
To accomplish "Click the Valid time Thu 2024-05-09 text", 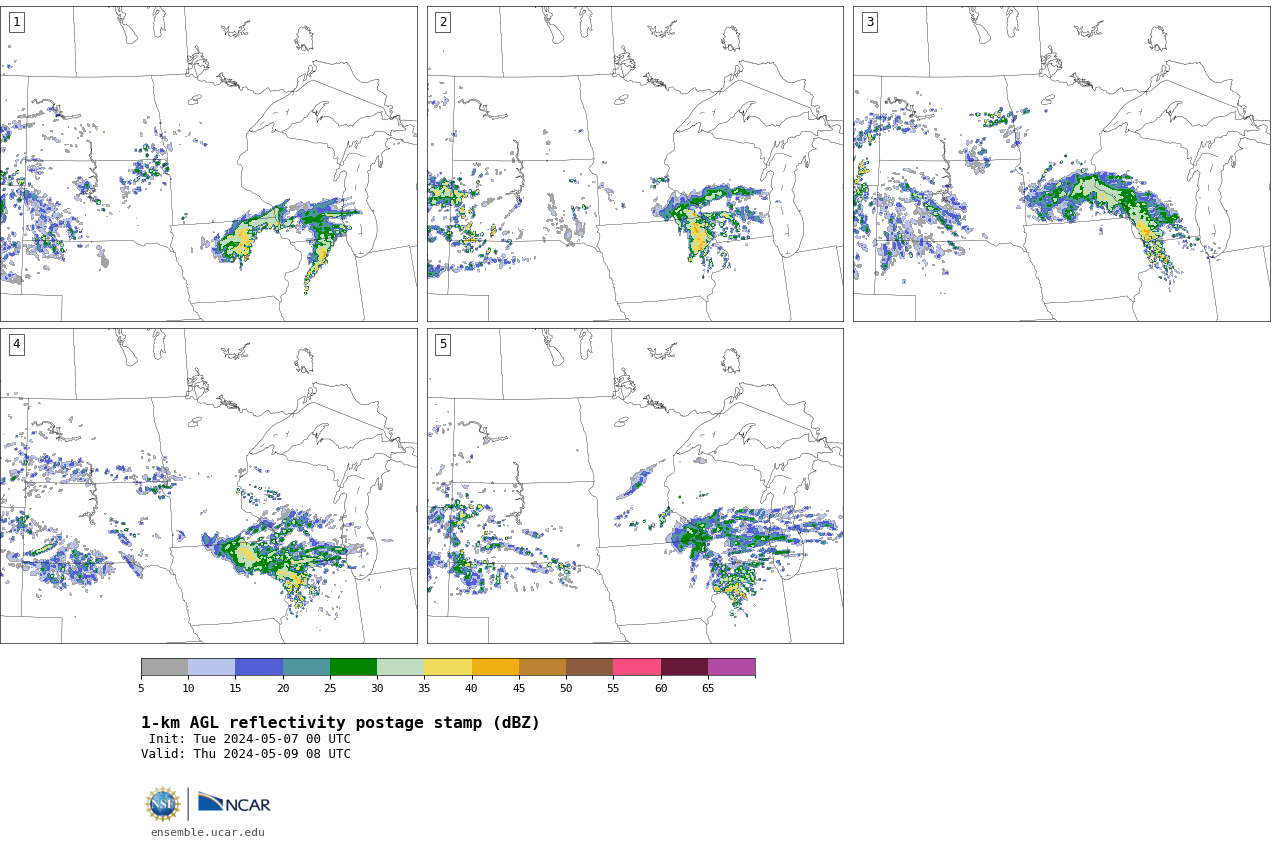I will pos(246,754).
